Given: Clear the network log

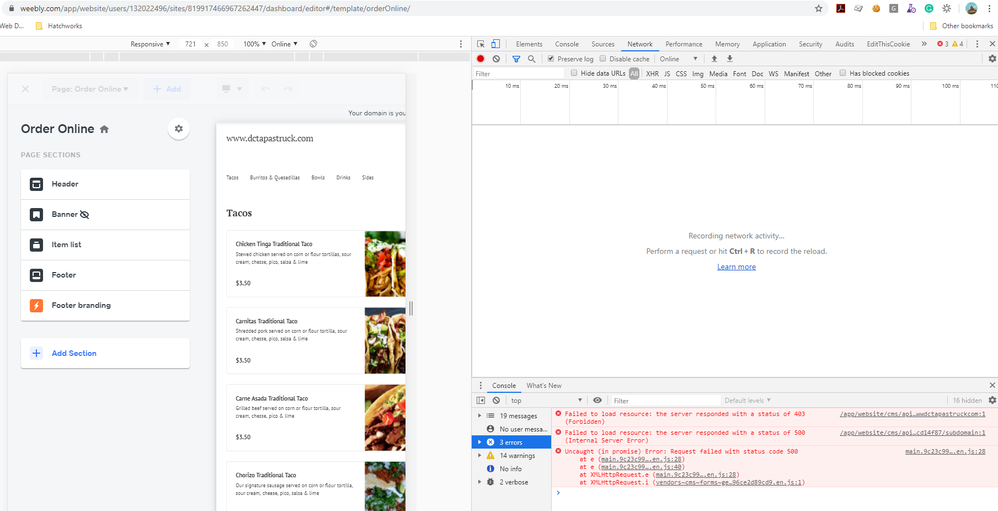Looking at the screenshot, I should click(x=496, y=59).
